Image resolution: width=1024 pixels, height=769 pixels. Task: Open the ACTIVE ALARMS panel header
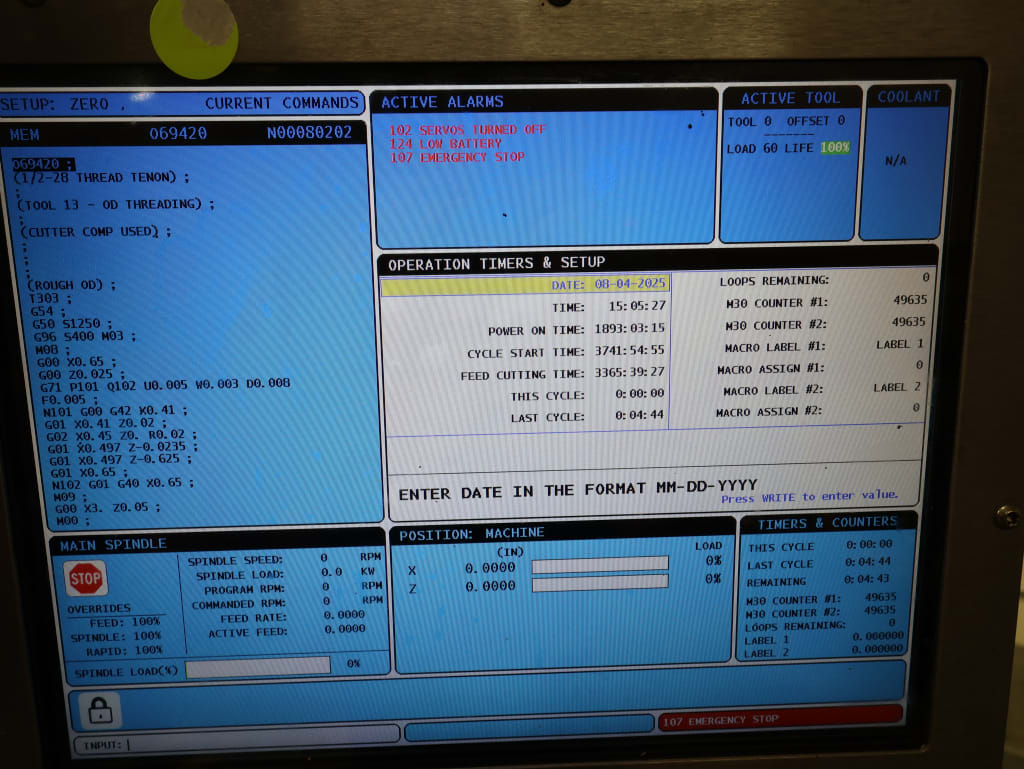point(543,102)
